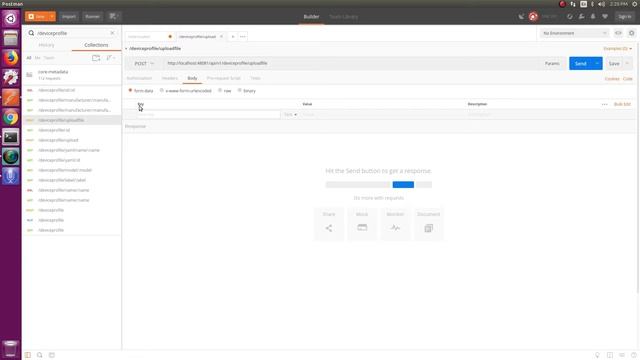Collapse the /deviceprofile/uploadfile request title arrow

(x=126, y=49)
